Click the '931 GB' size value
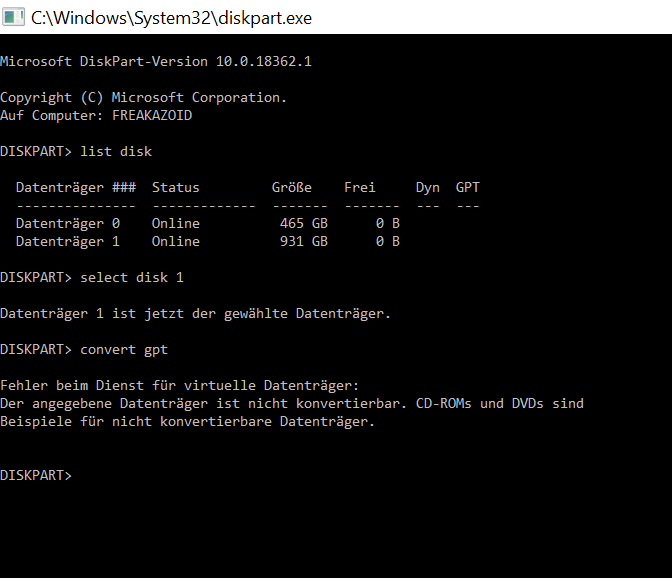Image resolution: width=672 pixels, height=578 pixels. click(303, 241)
